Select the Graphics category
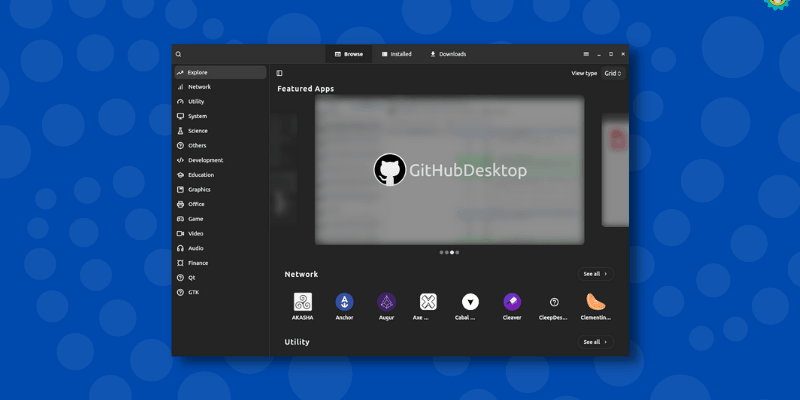Image resolution: width=800 pixels, height=400 pixels. [220, 190]
